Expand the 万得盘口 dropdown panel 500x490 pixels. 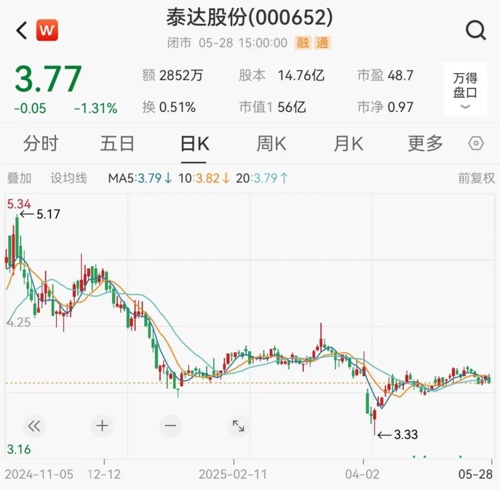pyautogui.click(x=465, y=89)
